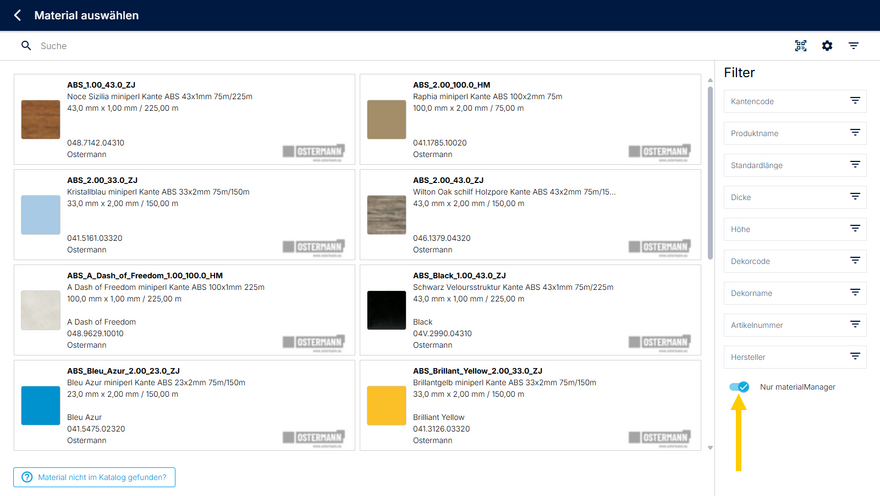880x496 pixels.
Task: Select the Noce Sizilia wood swatch
Action: 40,120
